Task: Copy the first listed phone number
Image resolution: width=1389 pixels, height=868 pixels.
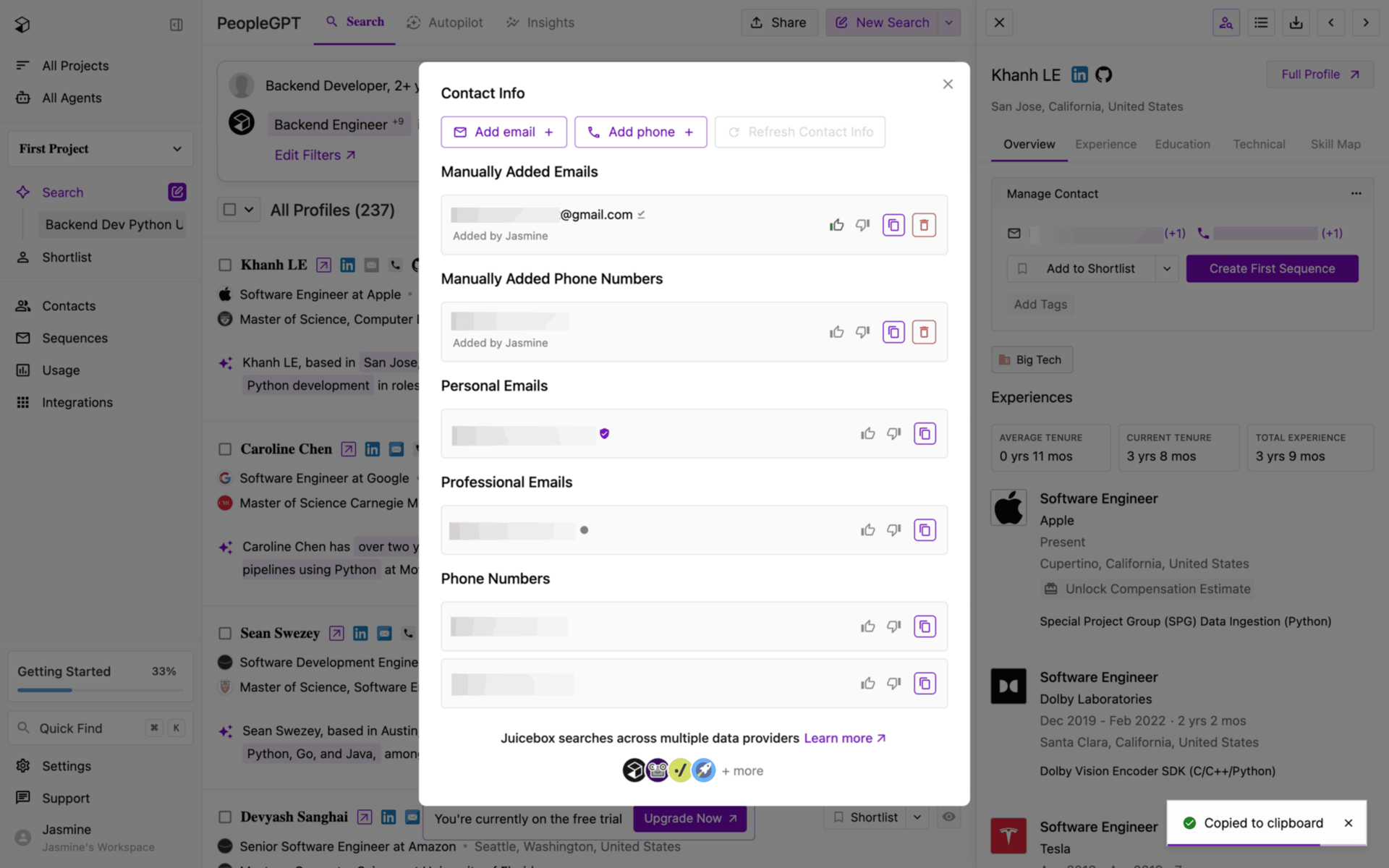Action: tap(925, 626)
